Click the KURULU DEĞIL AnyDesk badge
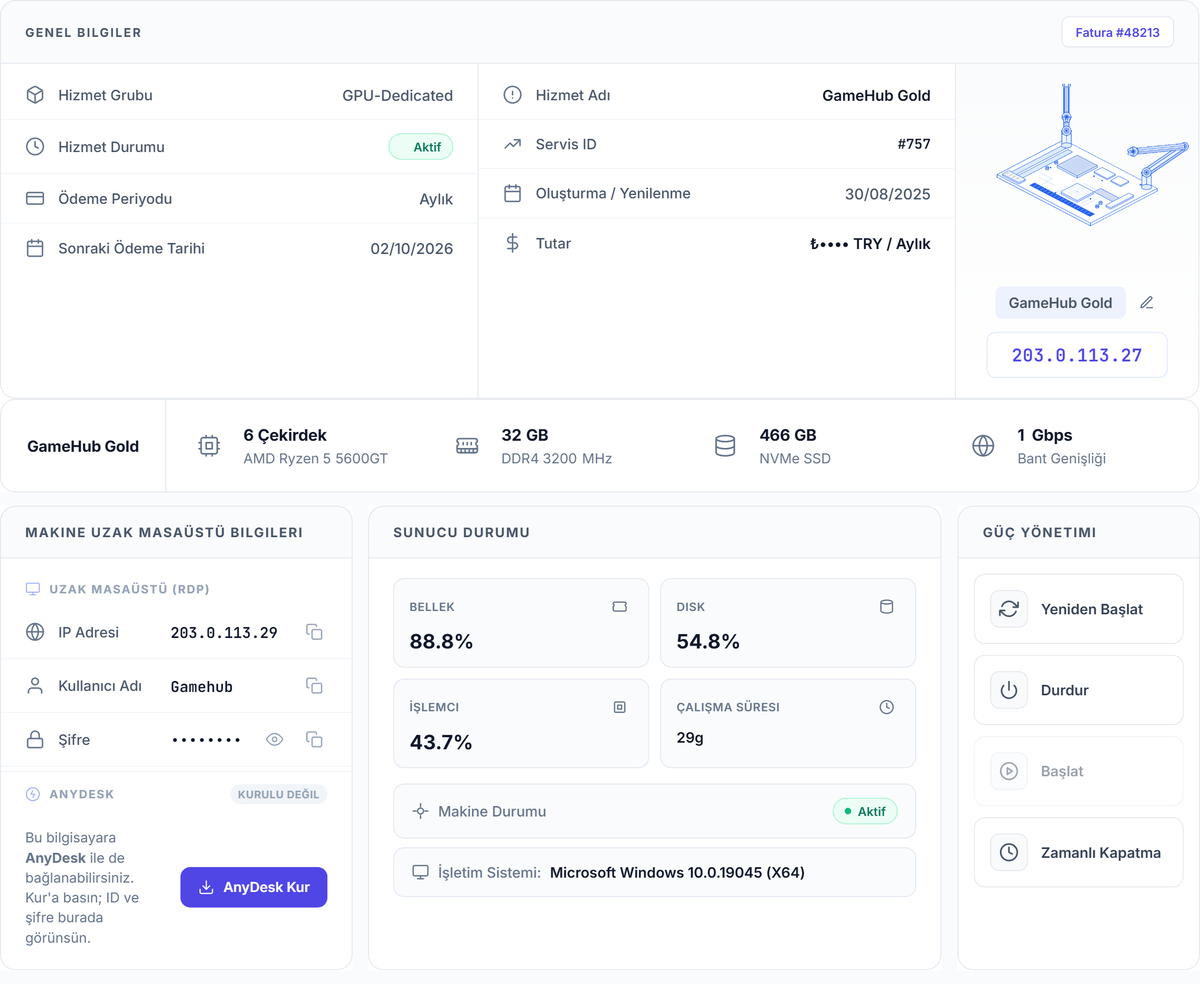 pos(279,794)
